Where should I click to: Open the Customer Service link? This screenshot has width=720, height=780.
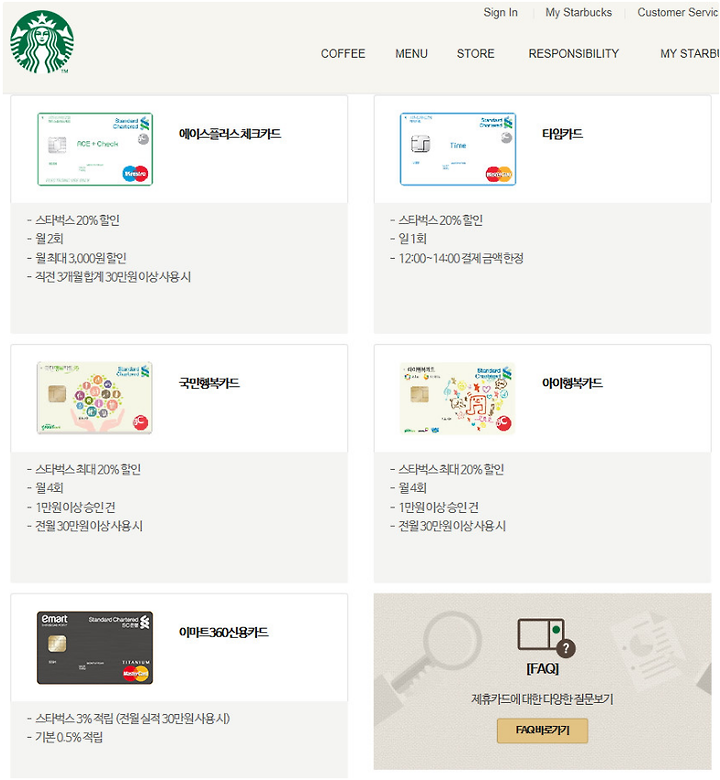[x=678, y=12]
